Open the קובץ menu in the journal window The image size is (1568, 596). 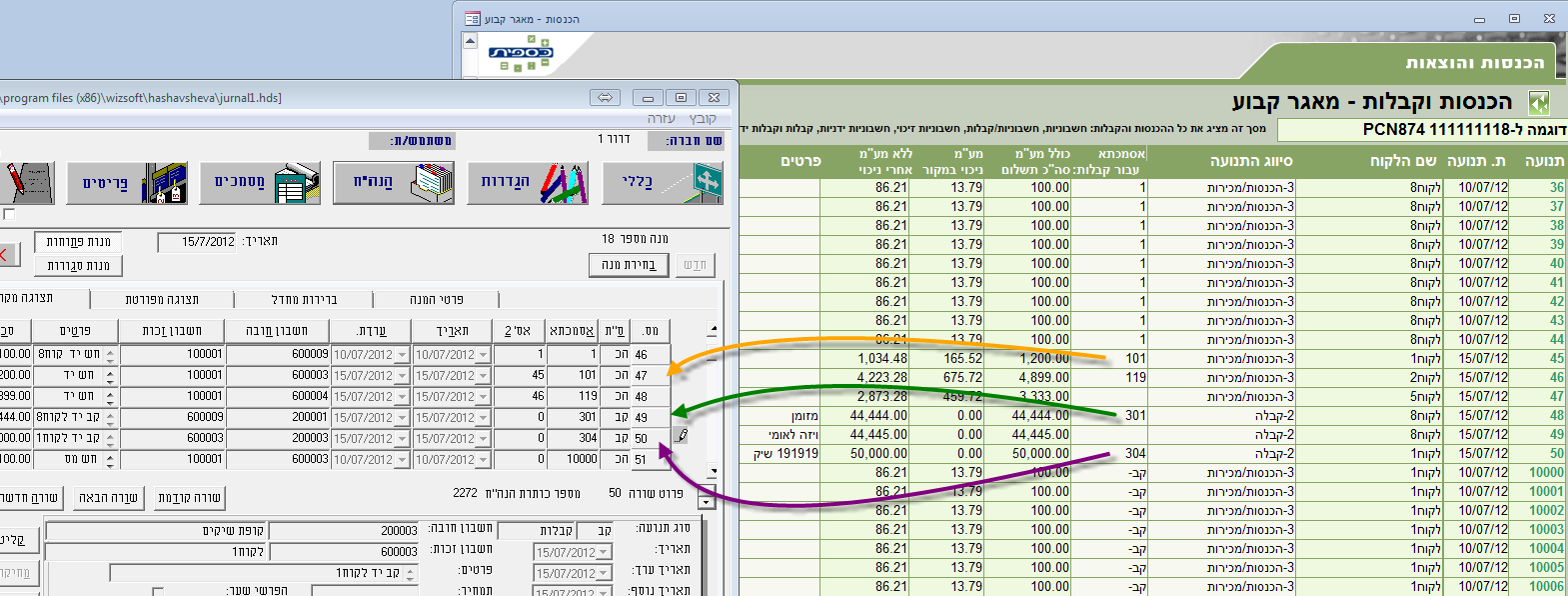click(x=703, y=119)
